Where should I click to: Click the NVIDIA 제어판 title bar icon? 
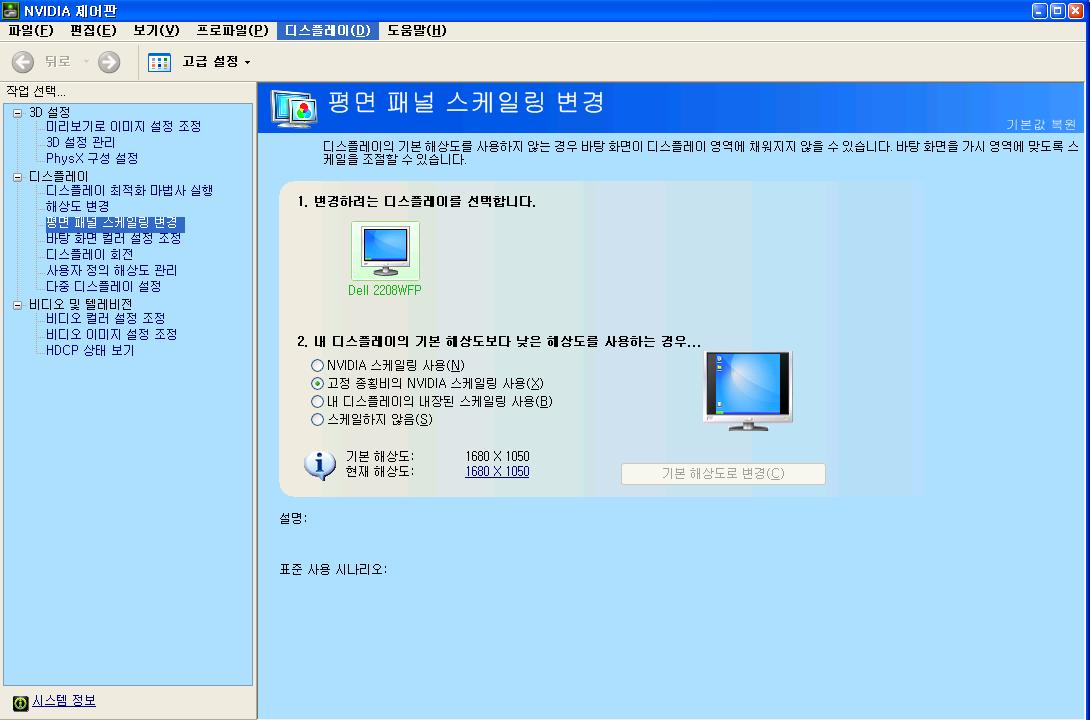[x=10, y=10]
